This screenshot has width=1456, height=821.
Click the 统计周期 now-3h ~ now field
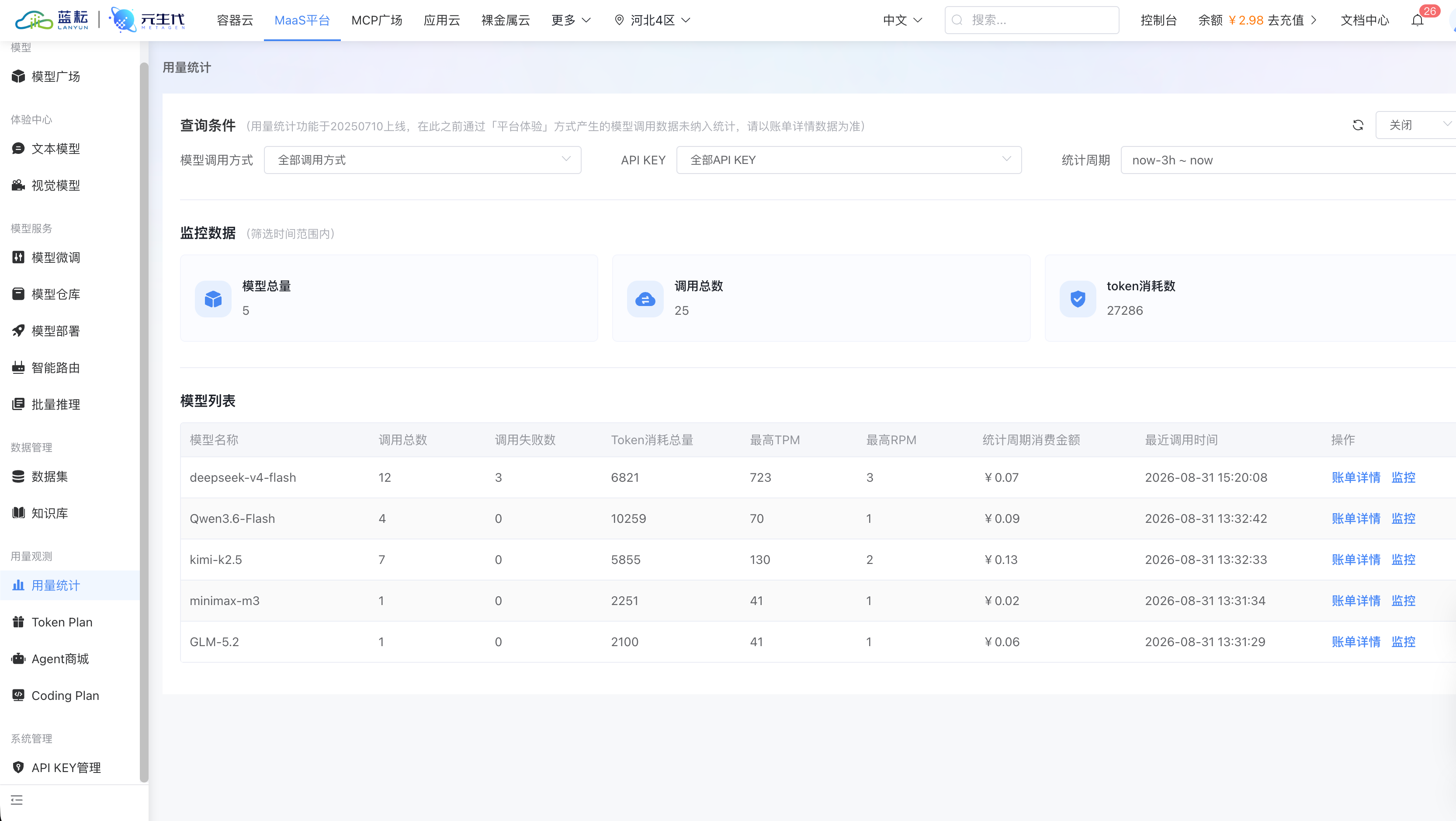[1288, 160]
